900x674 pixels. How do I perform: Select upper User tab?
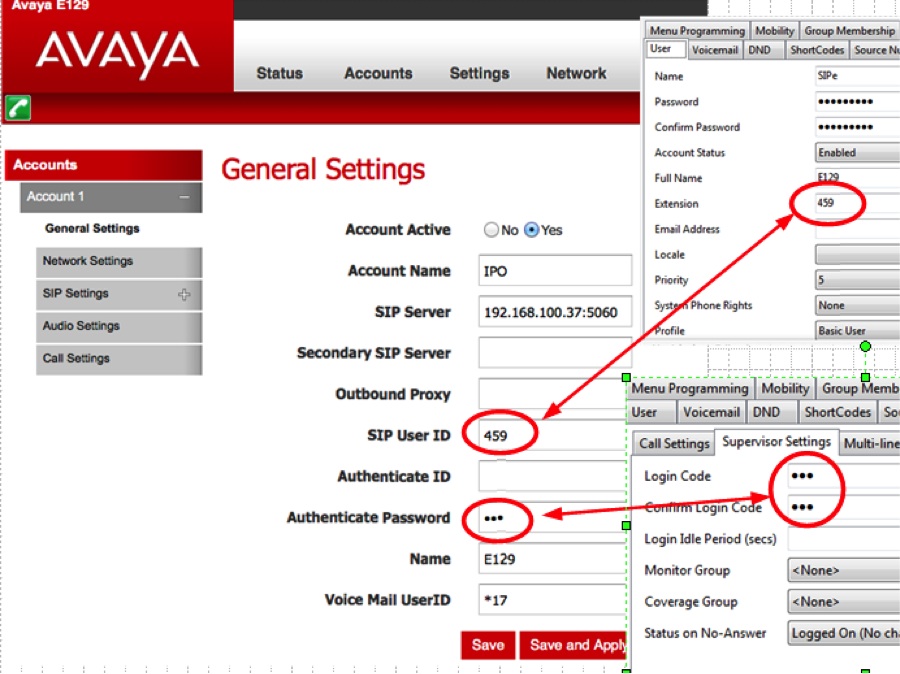(666, 49)
